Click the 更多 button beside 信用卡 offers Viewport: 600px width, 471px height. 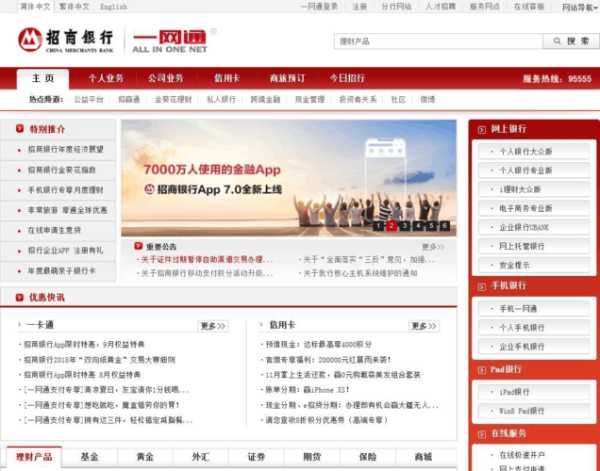(424, 326)
